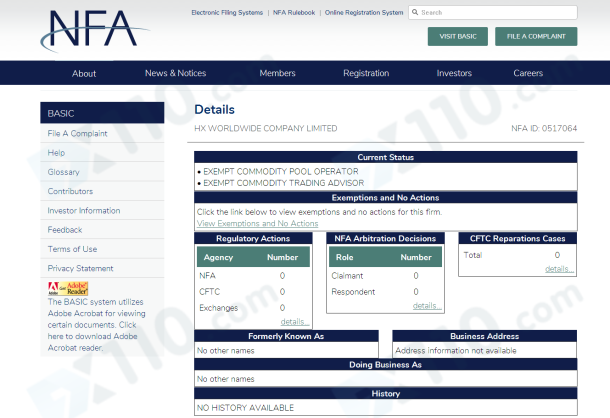Click HX WORLDWIDE COMPANY LIMITED name
Viewport: 610px width, 418px height.
tap(266, 128)
